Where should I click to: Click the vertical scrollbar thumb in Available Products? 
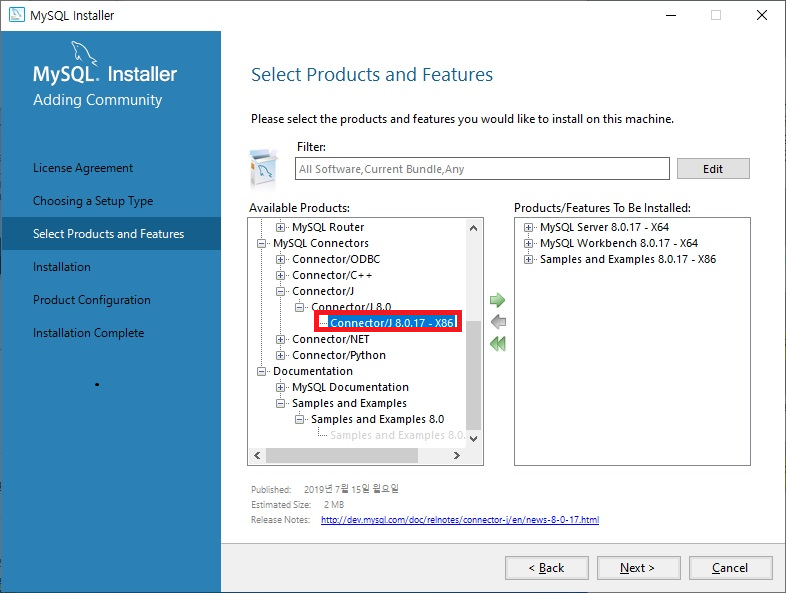473,375
